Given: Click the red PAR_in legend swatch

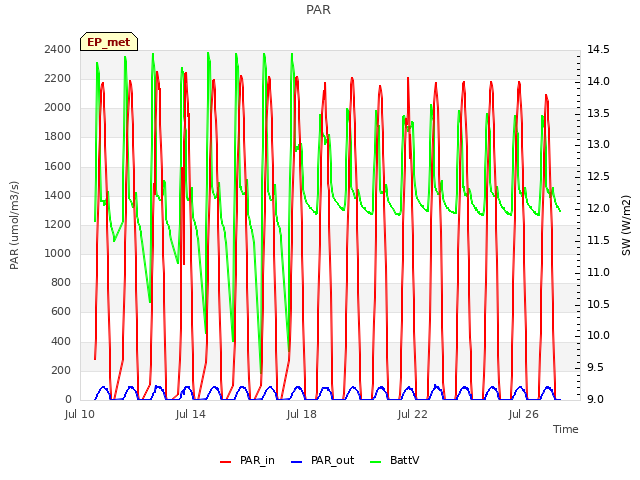Looking at the screenshot, I should pos(226,462).
